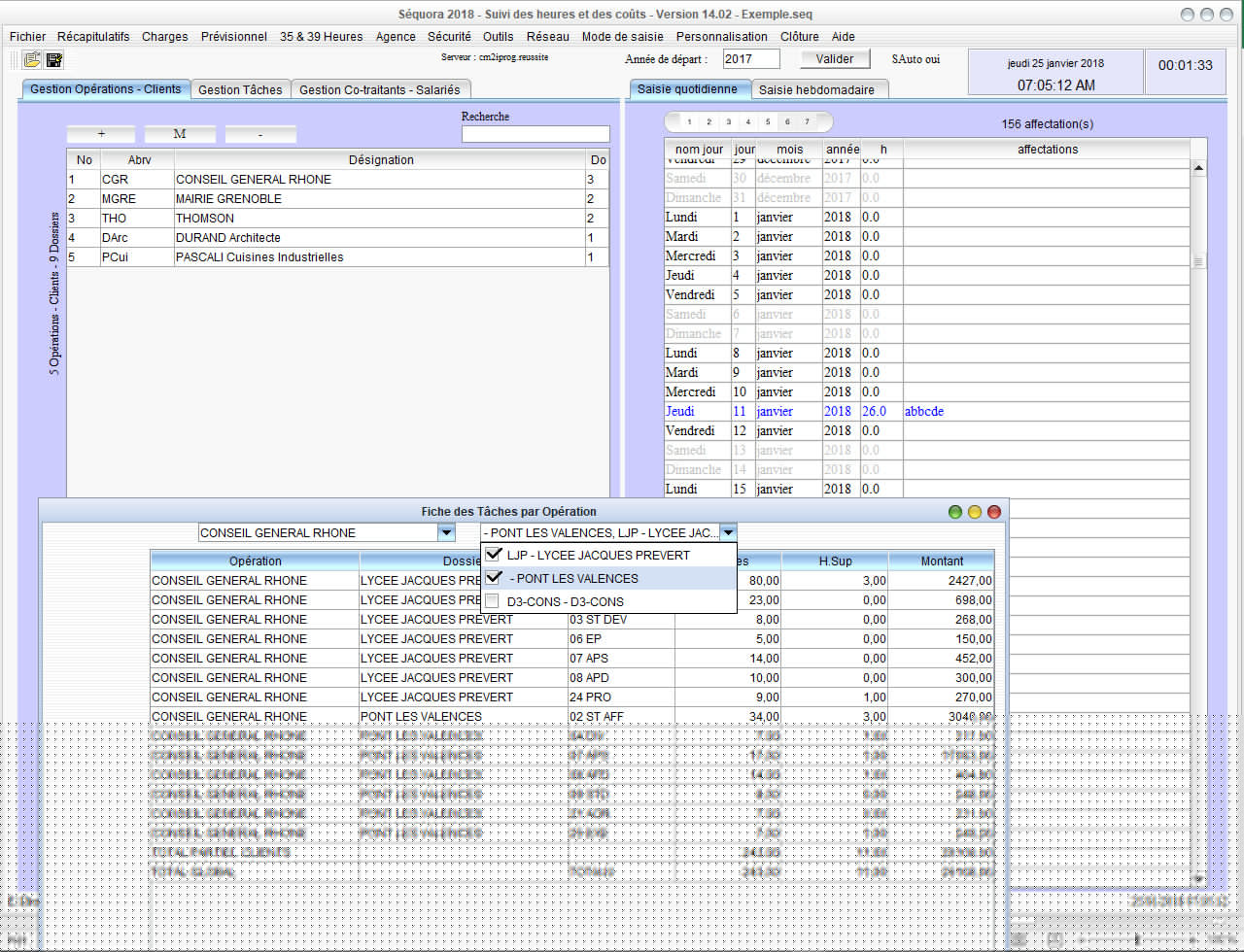Viewport: 1244px width, 952px height.
Task: Open the Récapitulatifs menu
Action: click(x=93, y=36)
